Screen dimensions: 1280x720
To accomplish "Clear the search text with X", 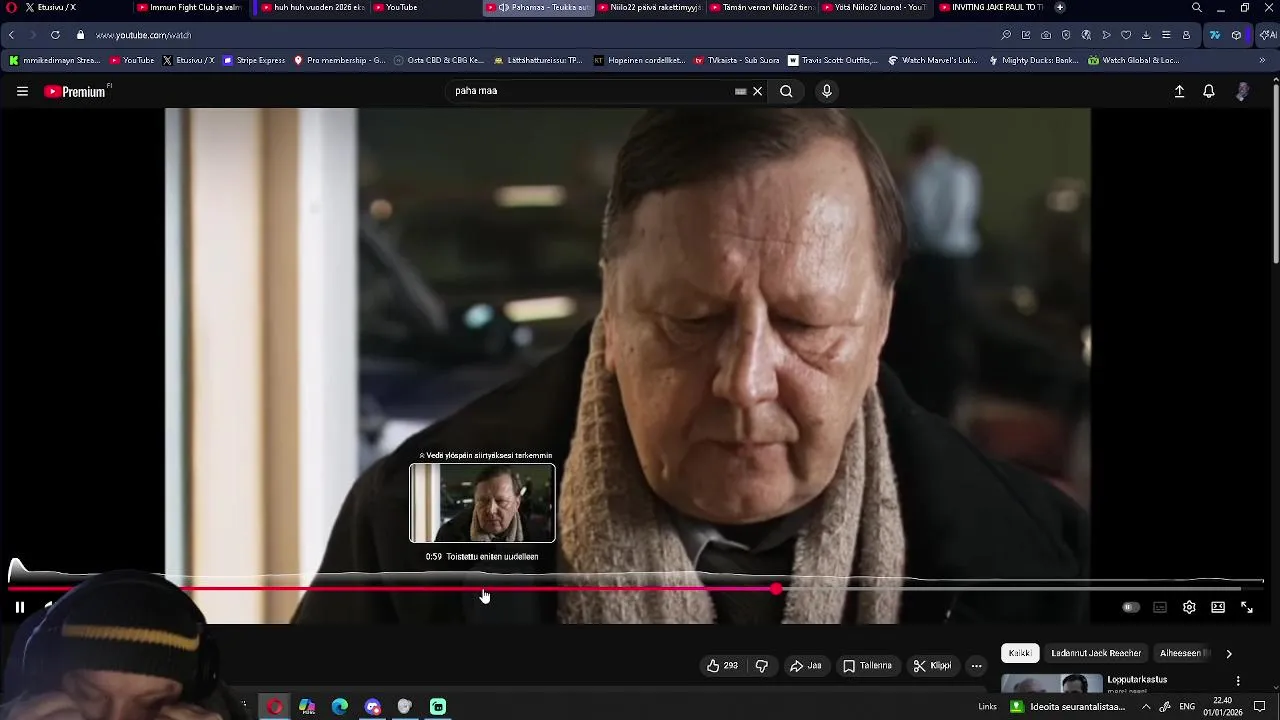I will tap(758, 91).
